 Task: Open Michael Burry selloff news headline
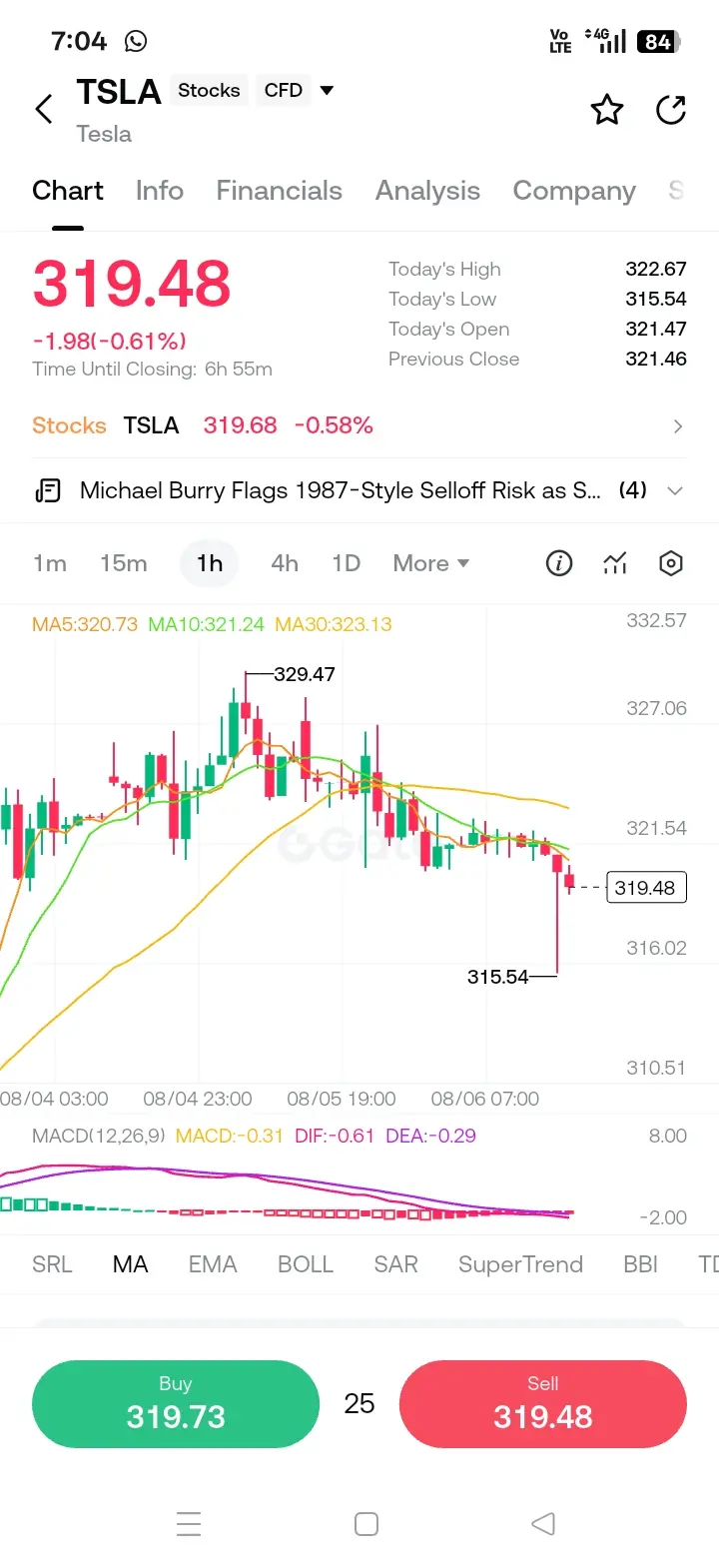click(341, 490)
